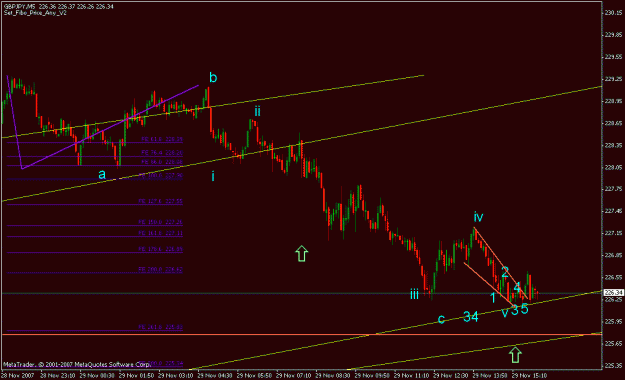Select the orange horizontal line near 225.75
The width and height of the screenshot is (625, 380).
pos(302,335)
